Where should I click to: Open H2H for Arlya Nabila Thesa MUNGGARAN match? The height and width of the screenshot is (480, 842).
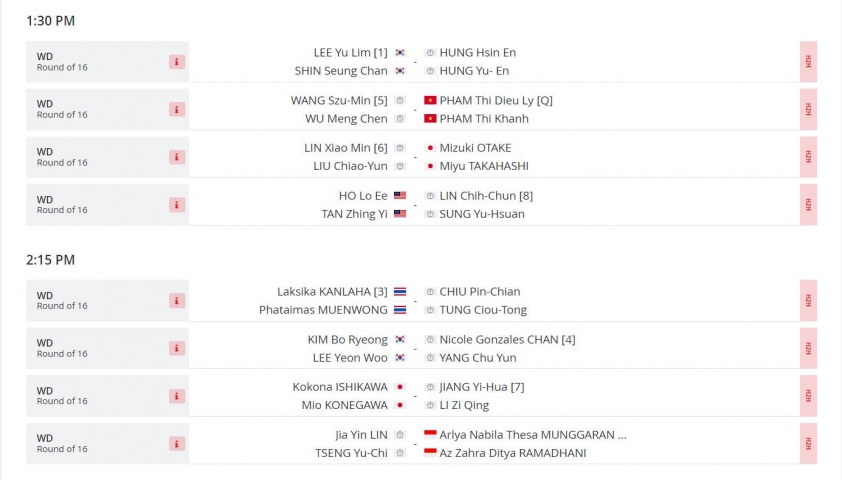coord(808,443)
